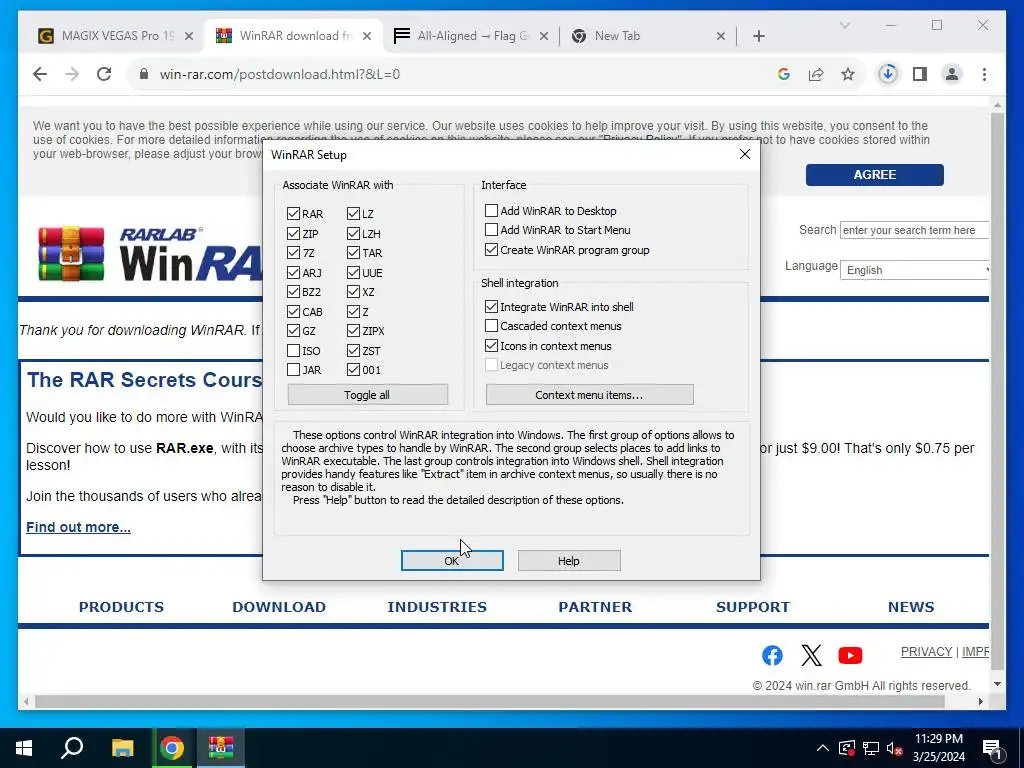
Task: Check Add WinRAR to Start Menu
Action: coord(491,230)
